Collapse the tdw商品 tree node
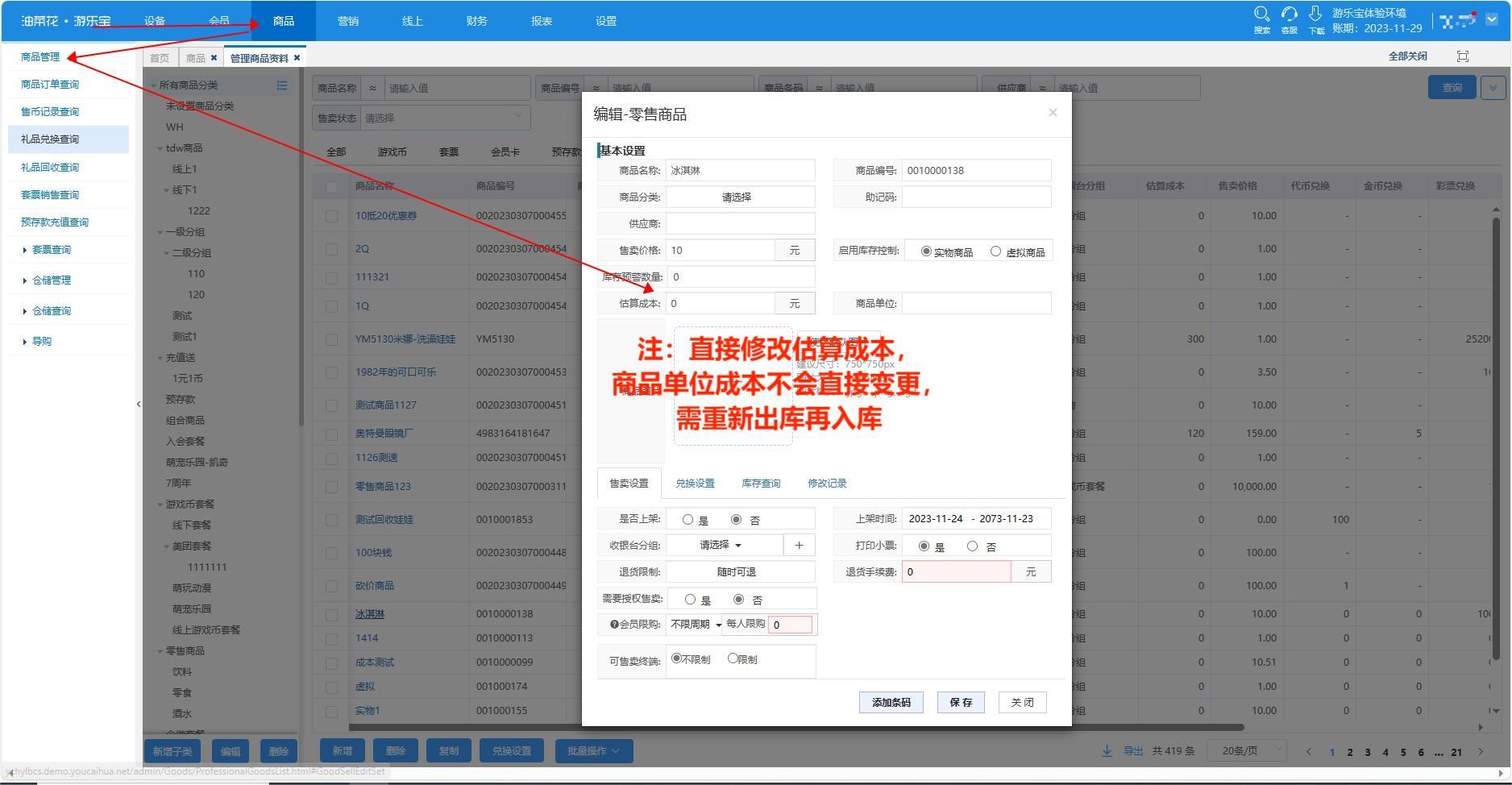Viewport: 1512px width, 785px height. 160,148
